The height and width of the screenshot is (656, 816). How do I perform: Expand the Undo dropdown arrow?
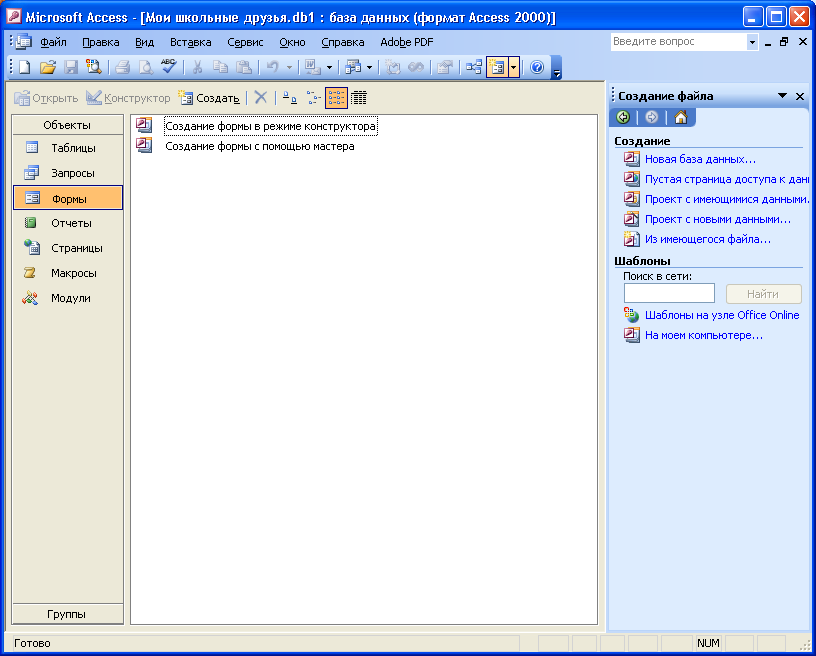(x=289, y=67)
